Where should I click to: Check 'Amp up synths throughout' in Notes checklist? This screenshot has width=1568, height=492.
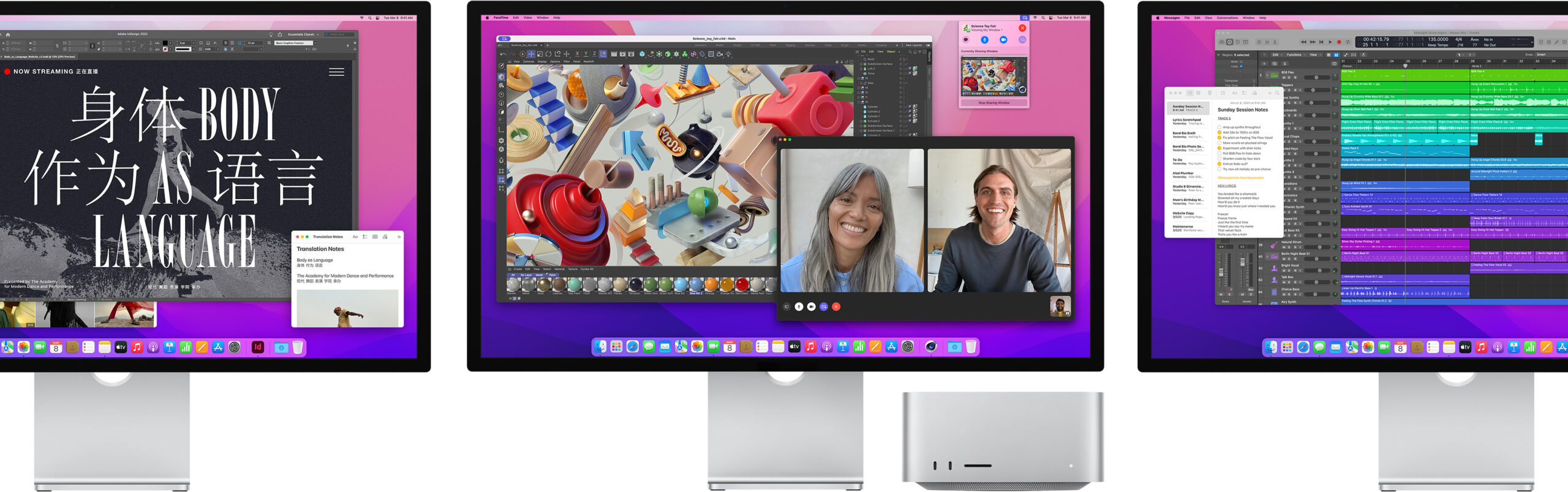coord(1219,127)
